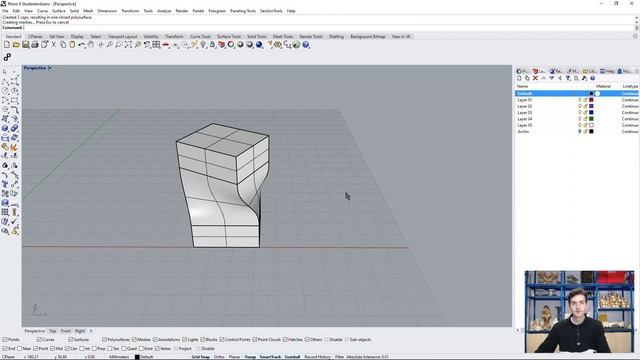Viewport: 640px width, 360px height.
Task: Toggle Layer 01 visibility lightbulb
Action: [580, 100]
